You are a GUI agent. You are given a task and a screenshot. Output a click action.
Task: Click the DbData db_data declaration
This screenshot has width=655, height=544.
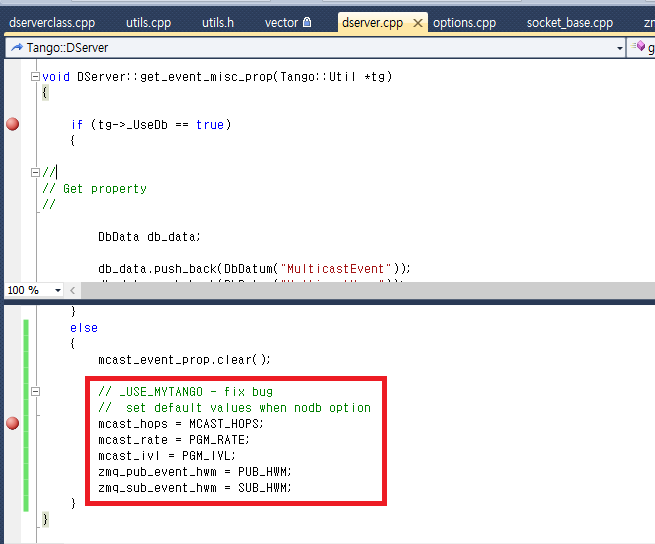pyautogui.click(x=149, y=237)
